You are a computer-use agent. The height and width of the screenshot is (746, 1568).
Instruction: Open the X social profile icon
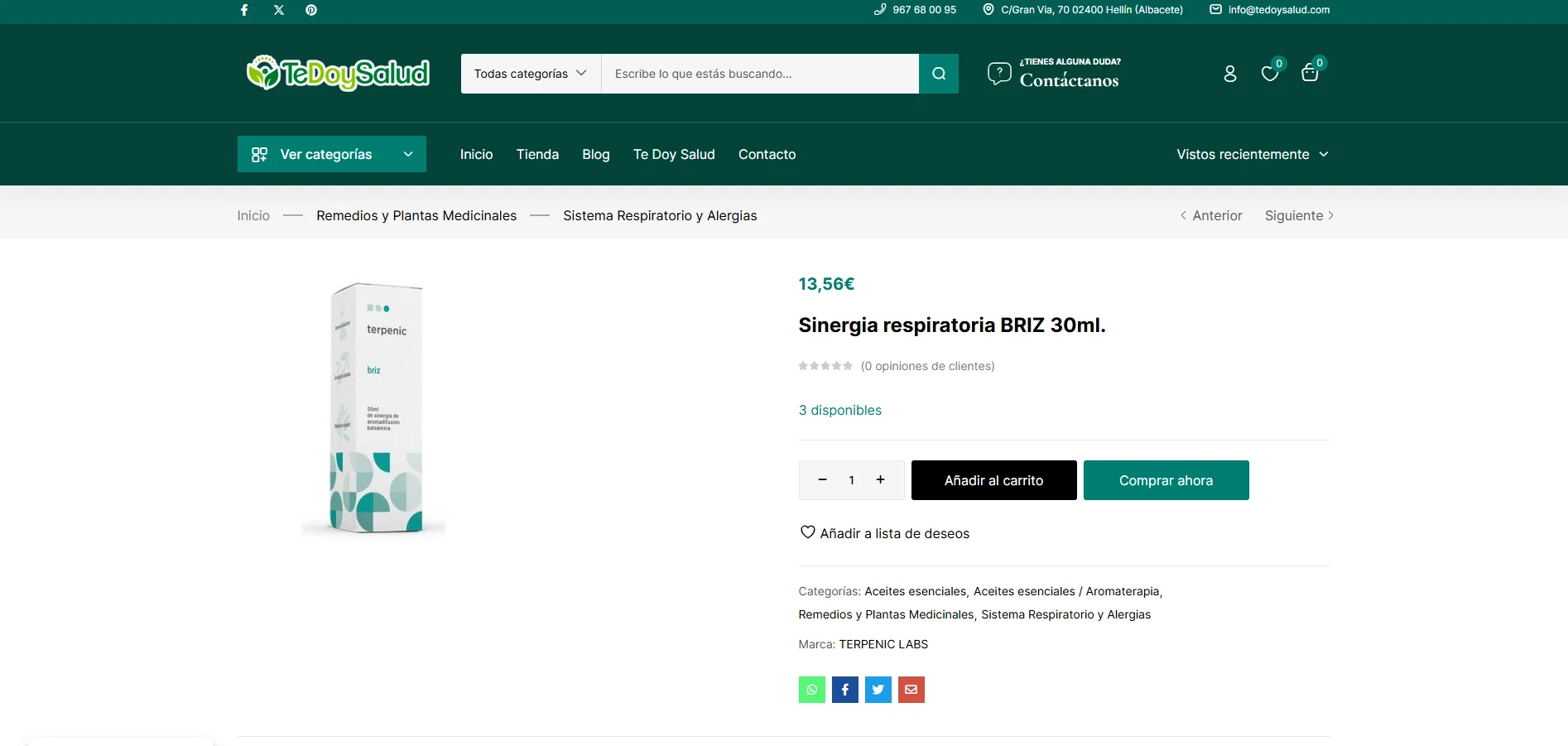279,10
